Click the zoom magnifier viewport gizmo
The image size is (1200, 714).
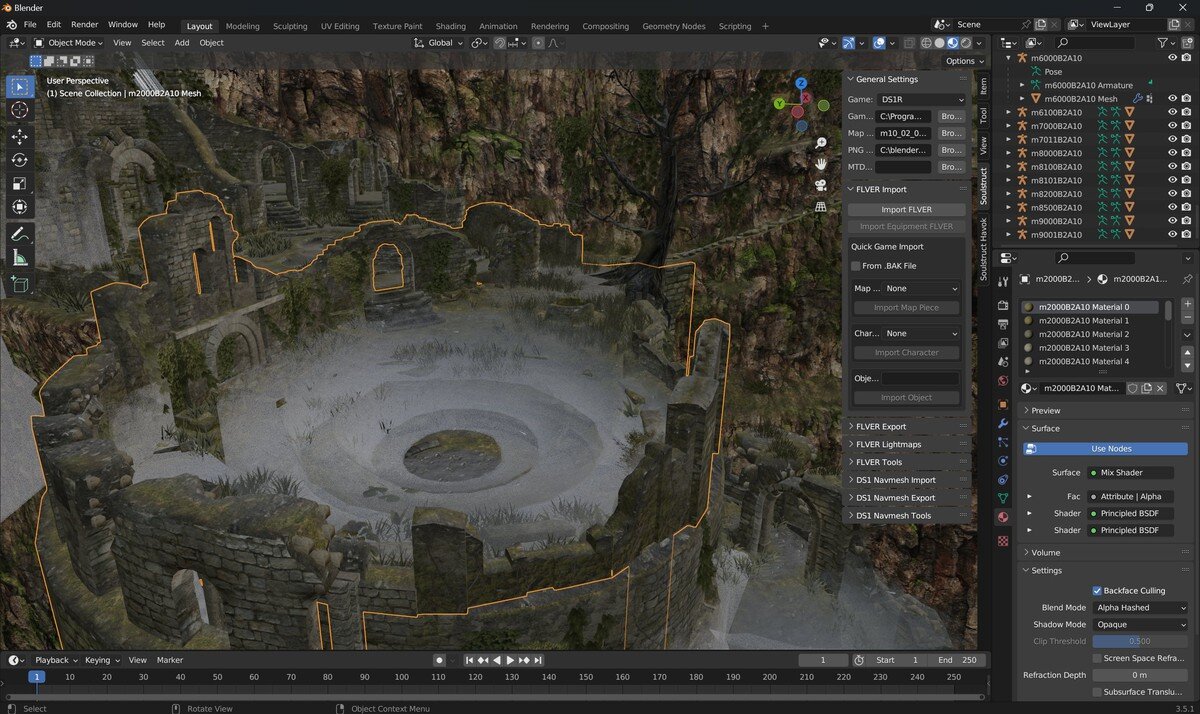821,144
